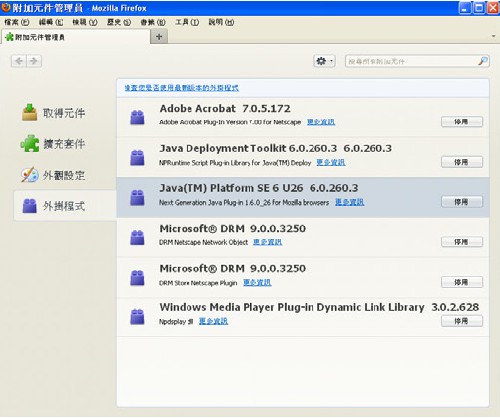
Task: Open more info for DRM Store Netscape Plugin
Action: click(257, 283)
